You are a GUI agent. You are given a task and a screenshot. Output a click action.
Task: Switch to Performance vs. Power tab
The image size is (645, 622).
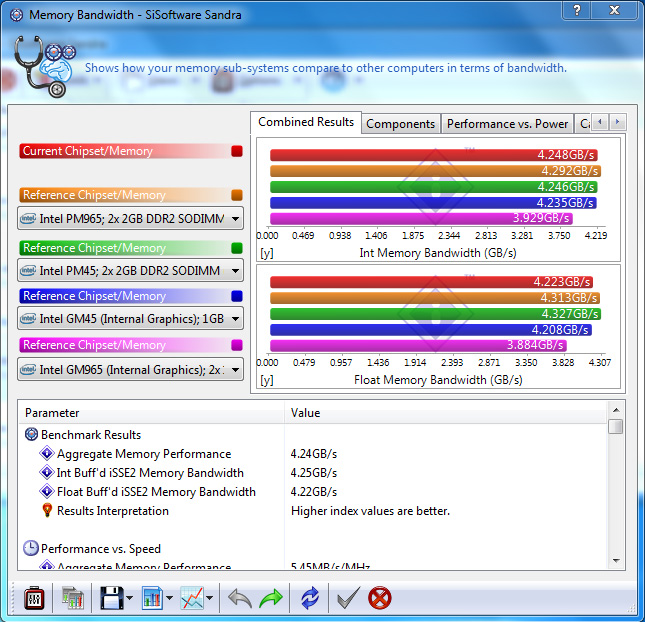[507, 124]
